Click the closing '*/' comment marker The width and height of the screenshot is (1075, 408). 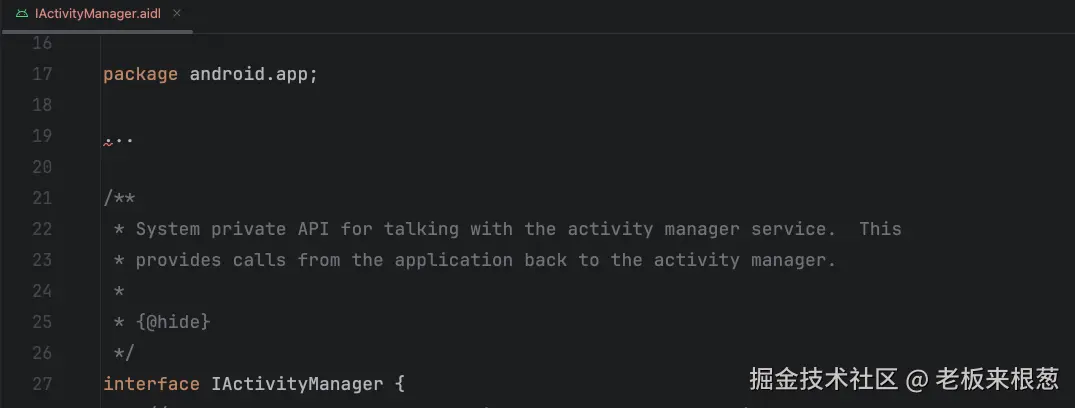pyautogui.click(x=124, y=353)
